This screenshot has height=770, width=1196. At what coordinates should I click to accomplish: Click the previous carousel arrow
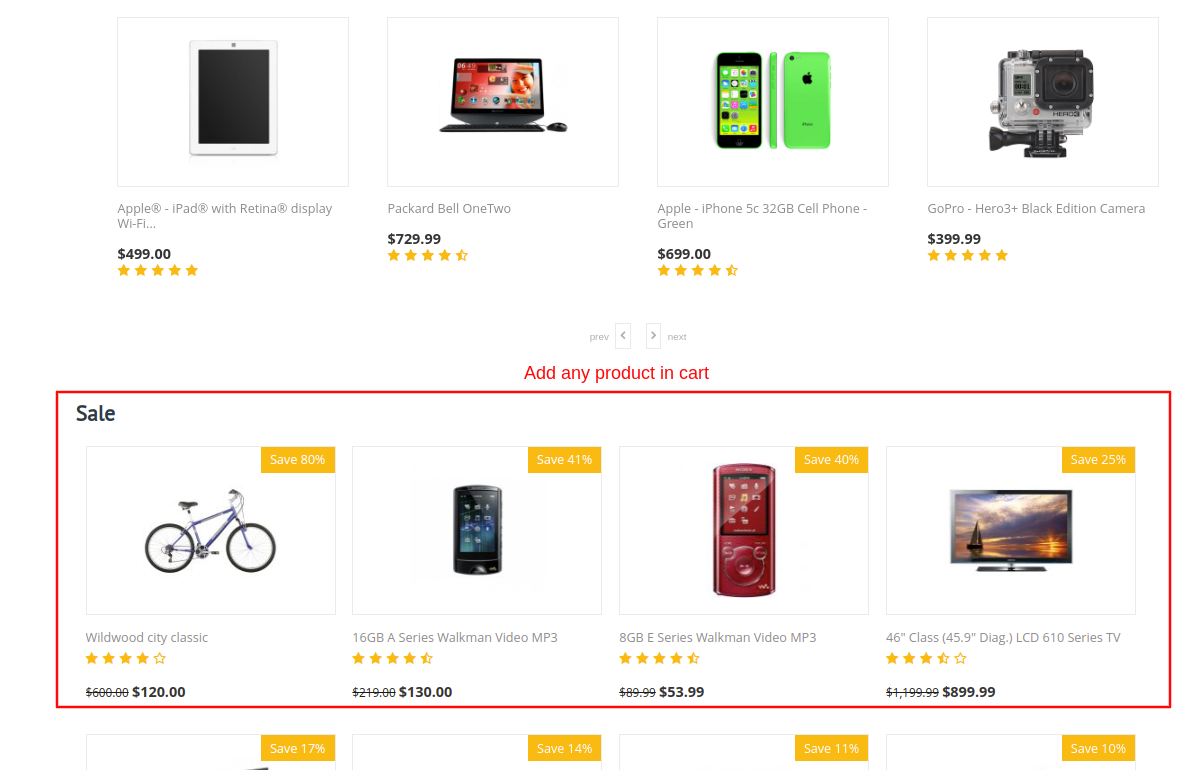coord(623,336)
